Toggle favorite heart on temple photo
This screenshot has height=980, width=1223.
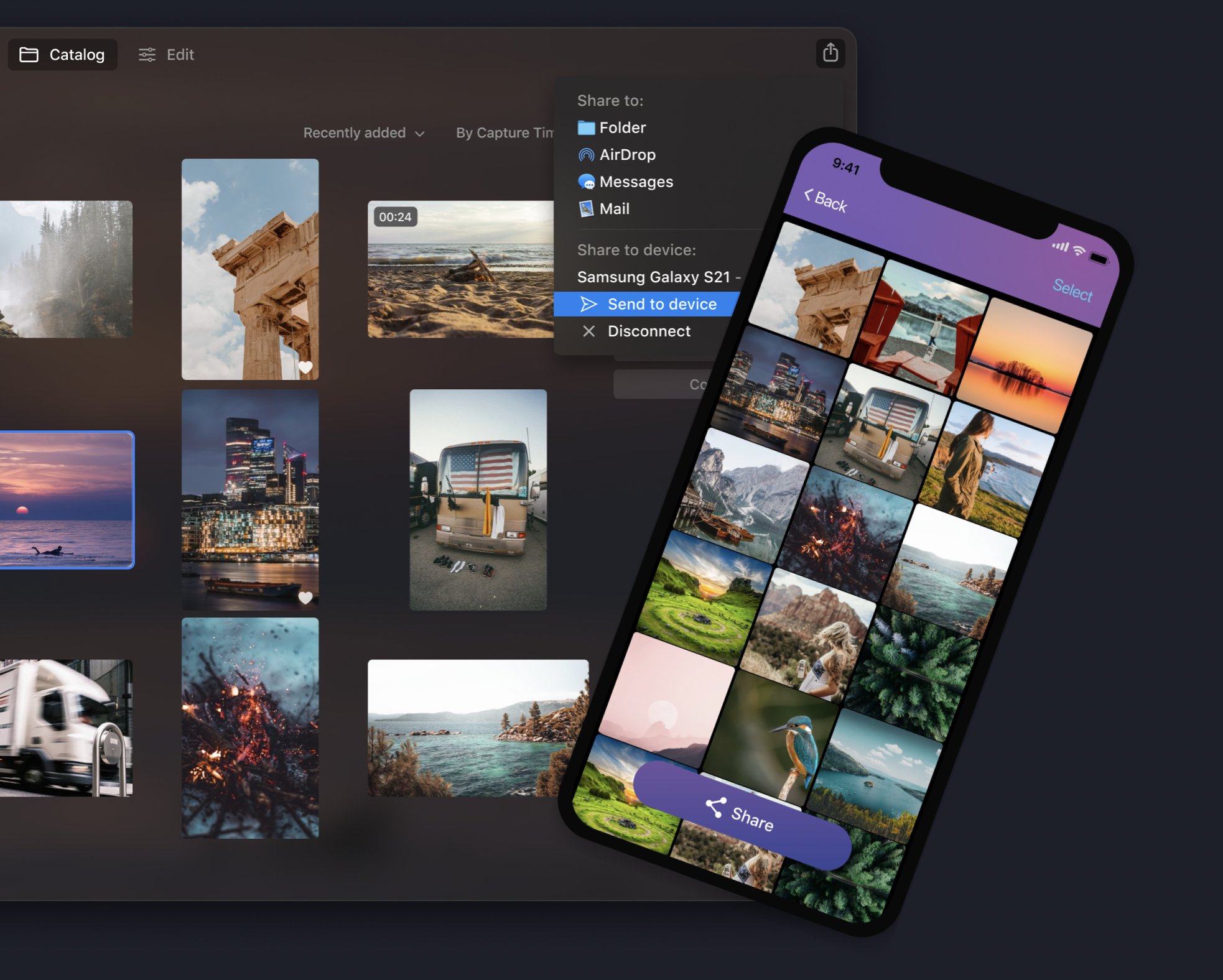[x=305, y=367]
